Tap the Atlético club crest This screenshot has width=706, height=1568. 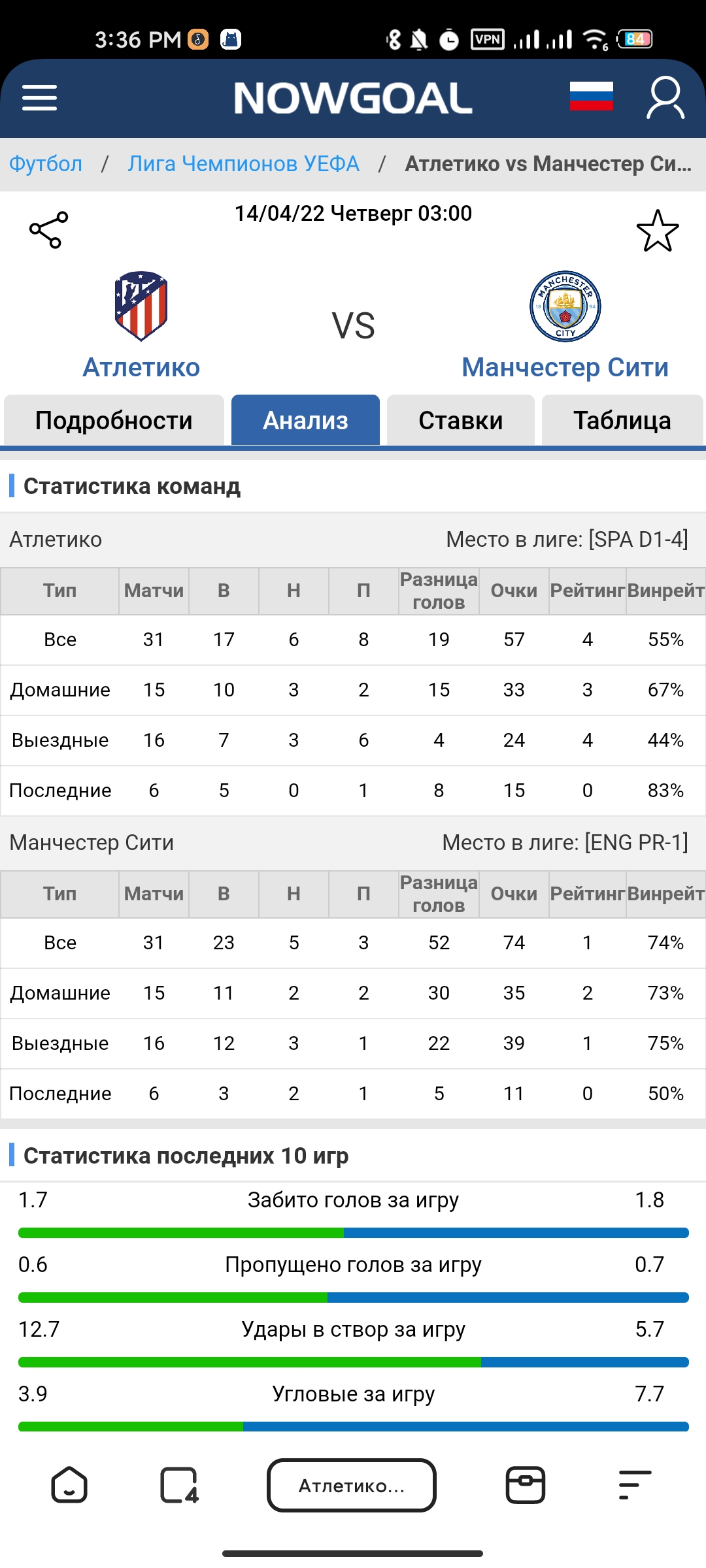tap(141, 306)
